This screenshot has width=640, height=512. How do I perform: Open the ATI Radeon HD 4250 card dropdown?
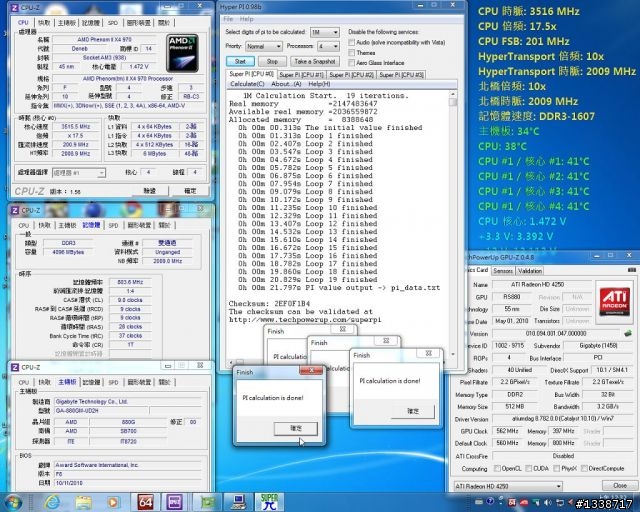[x=508, y=486]
